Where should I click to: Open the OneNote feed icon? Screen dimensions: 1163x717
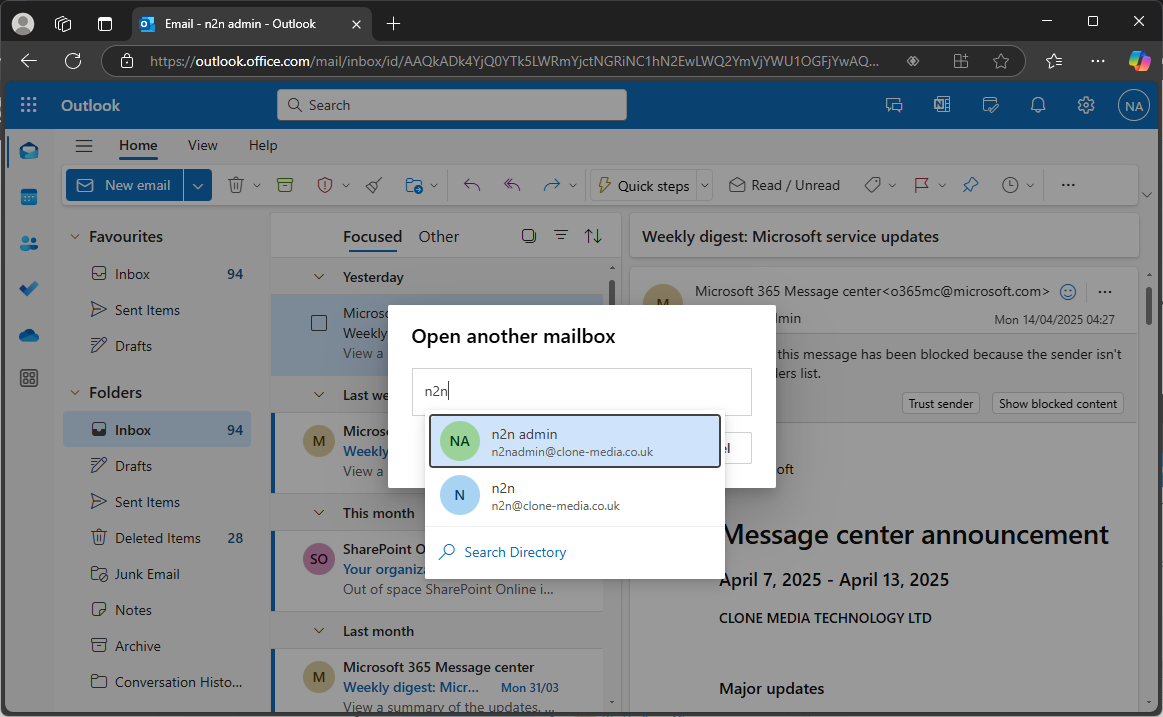point(942,105)
